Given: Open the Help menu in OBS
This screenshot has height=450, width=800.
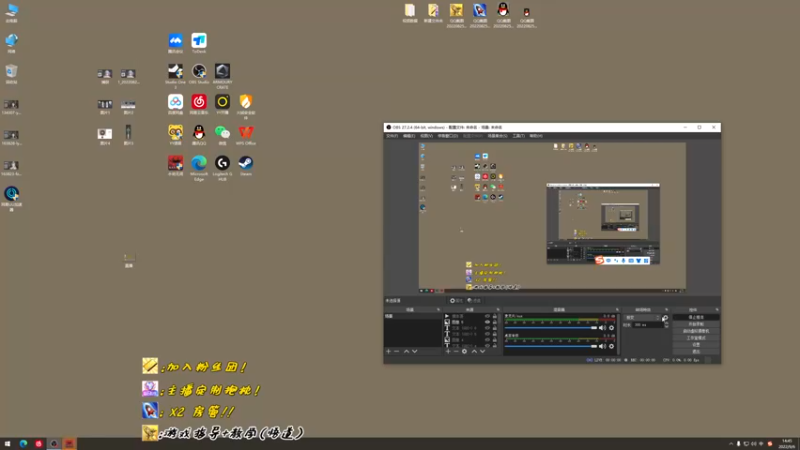Looking at the screenshot, I should pos(536,136).
